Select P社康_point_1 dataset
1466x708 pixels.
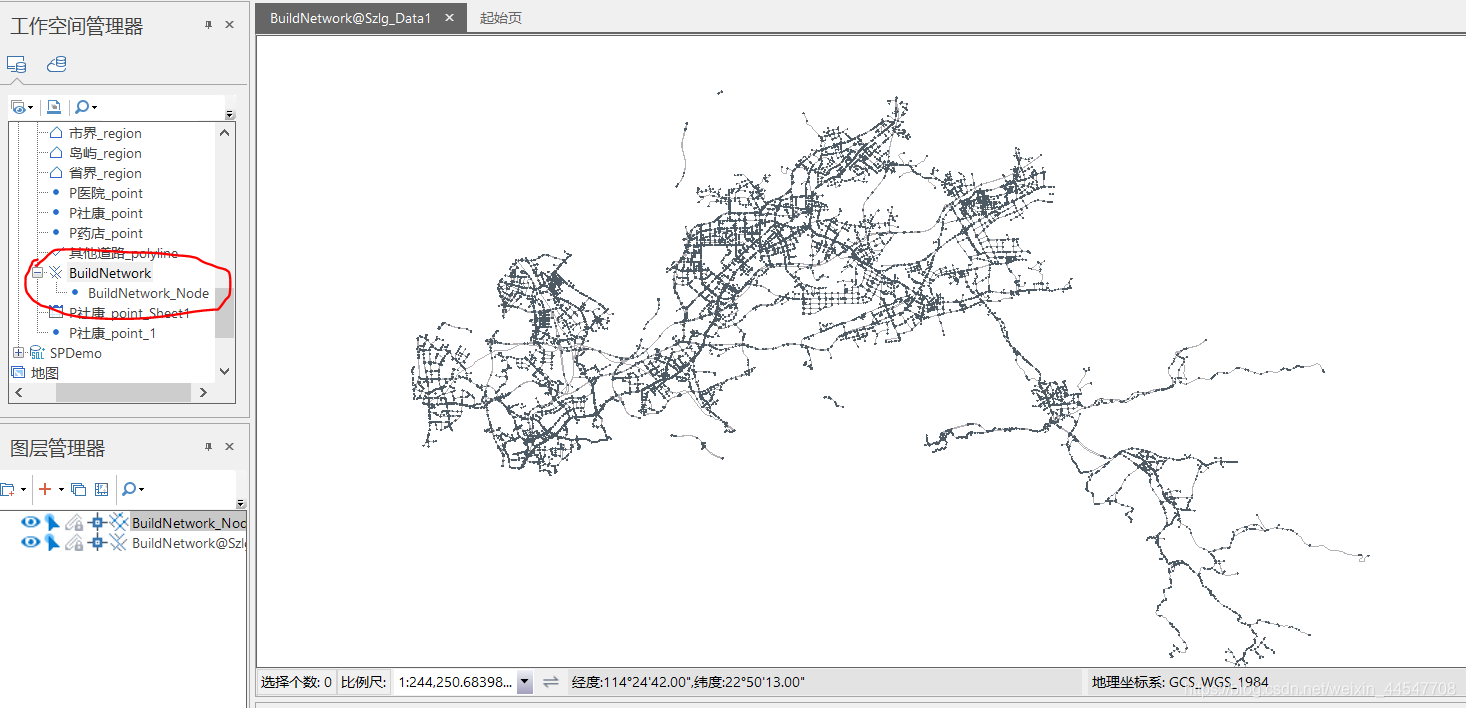tap(112, 333)
